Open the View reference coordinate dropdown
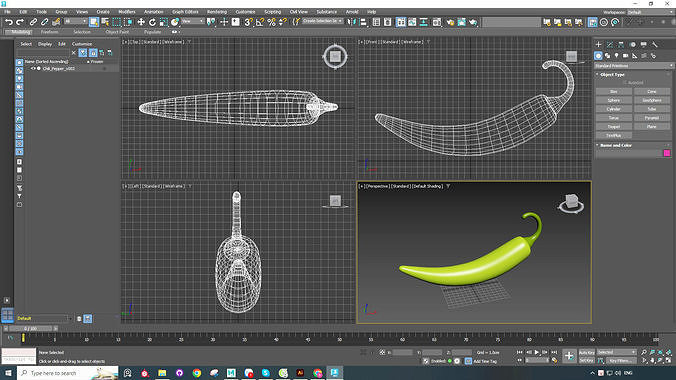Viewport: 676px width, 380px height. [x=192, y=21]
